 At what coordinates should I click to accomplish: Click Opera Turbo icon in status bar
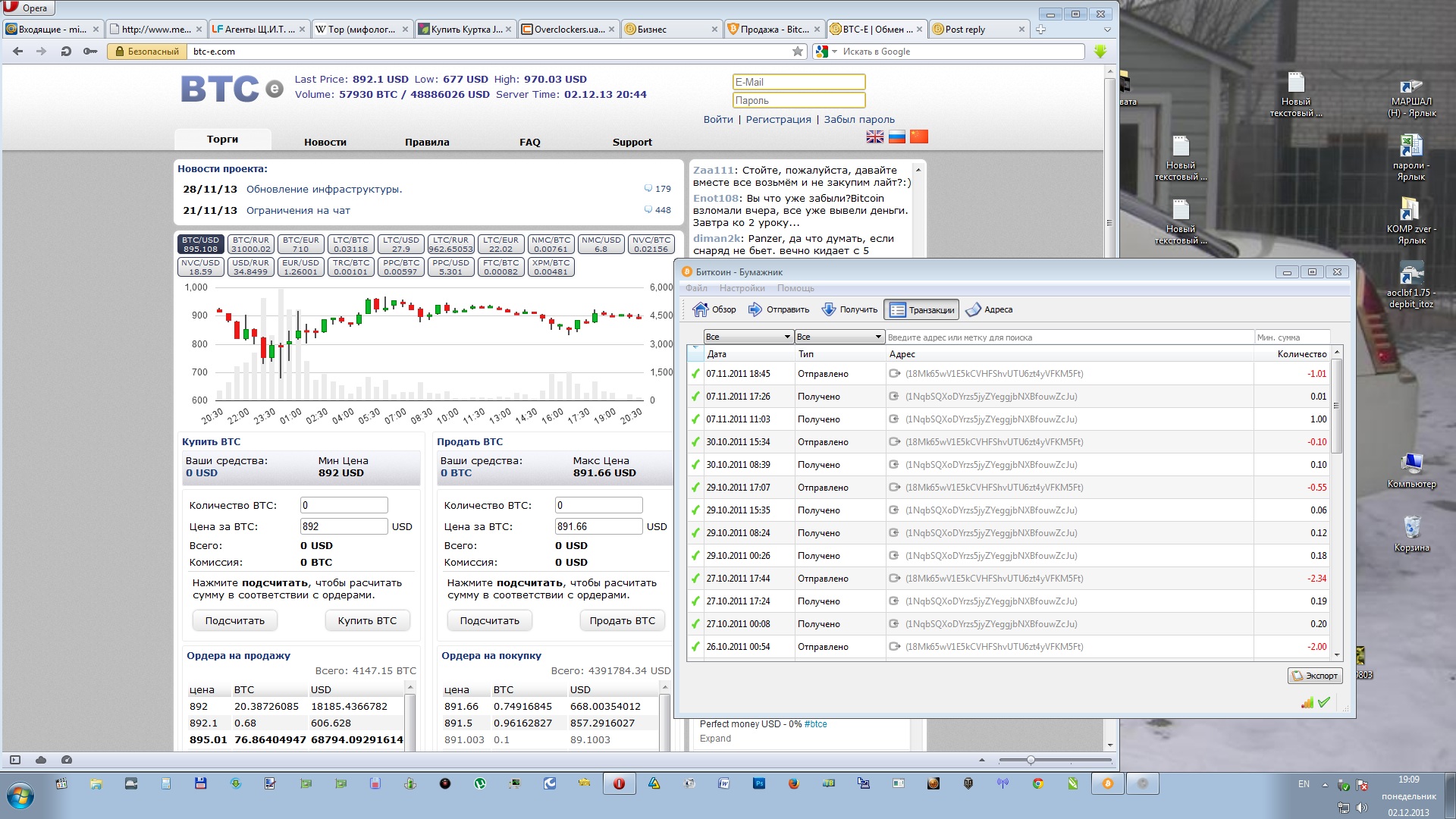coord(67,760)
